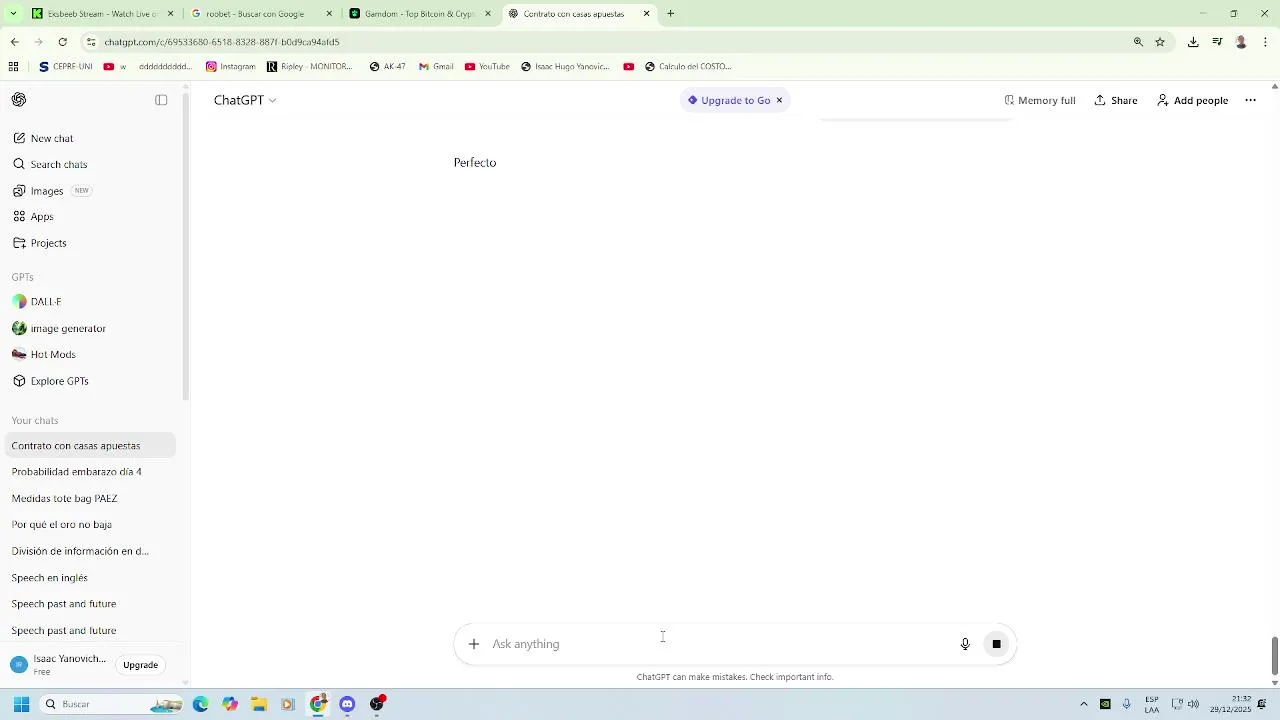Click the taskbar Buscar search box
Viewport: 1280px width, 720px height.
coord(110,704)
